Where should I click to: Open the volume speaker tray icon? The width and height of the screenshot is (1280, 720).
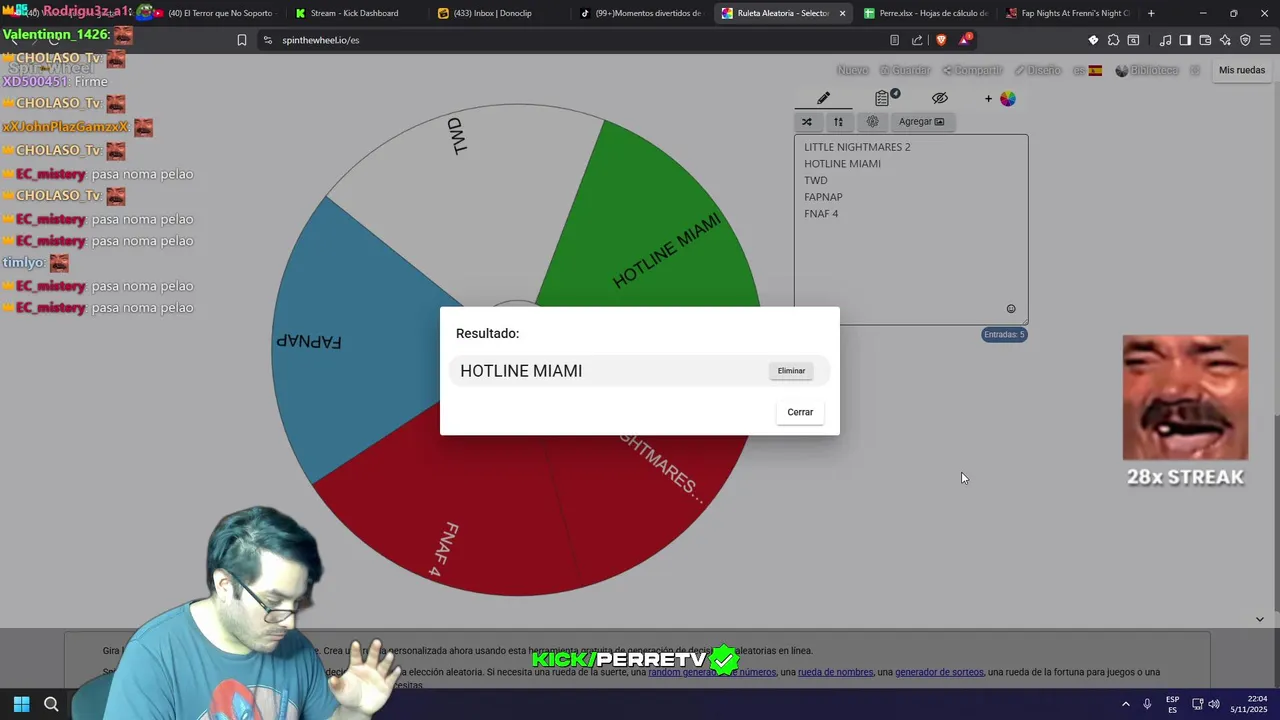(x=1215, y=704)
